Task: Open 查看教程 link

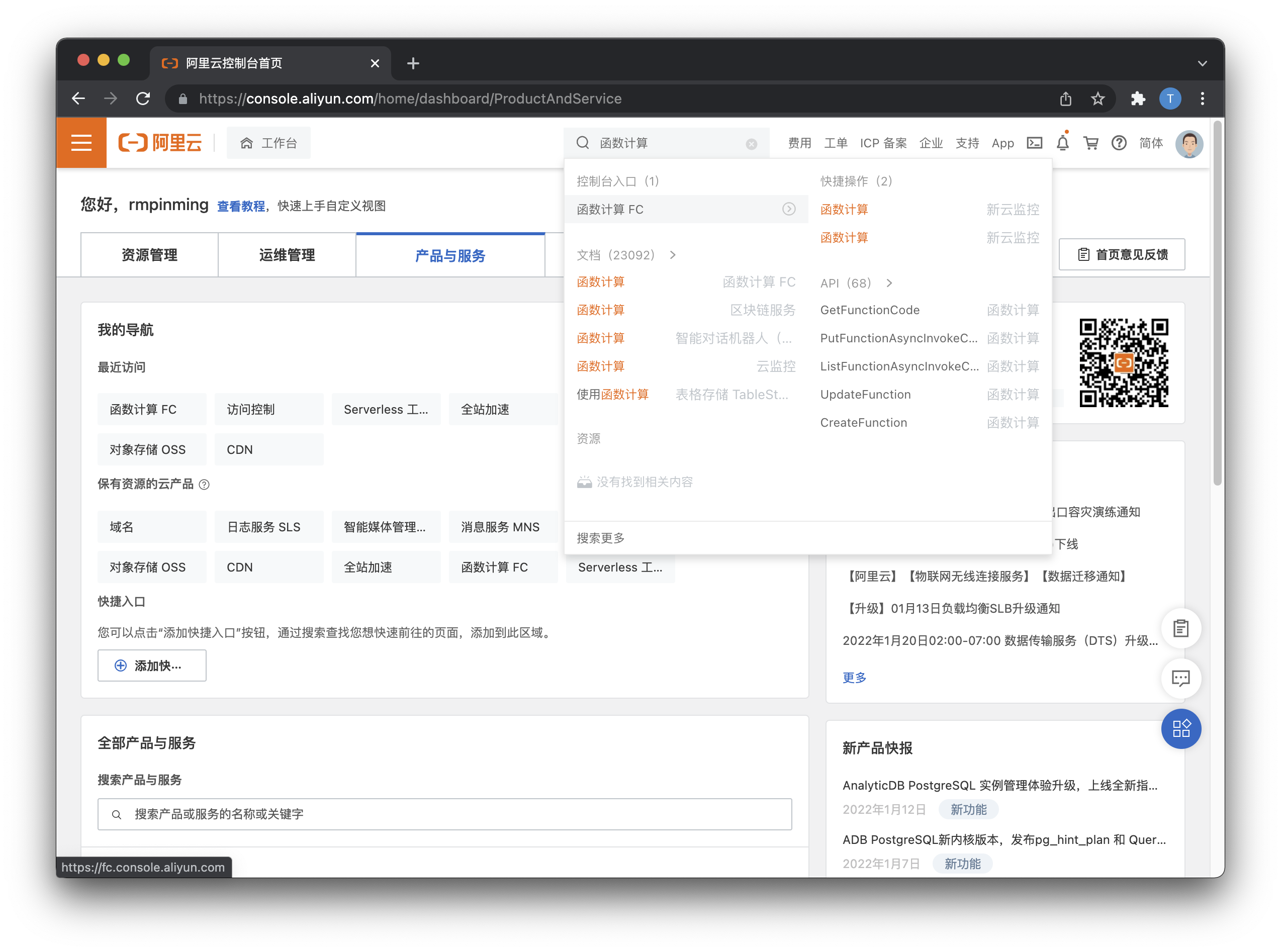Action: (x=241, y=206)
